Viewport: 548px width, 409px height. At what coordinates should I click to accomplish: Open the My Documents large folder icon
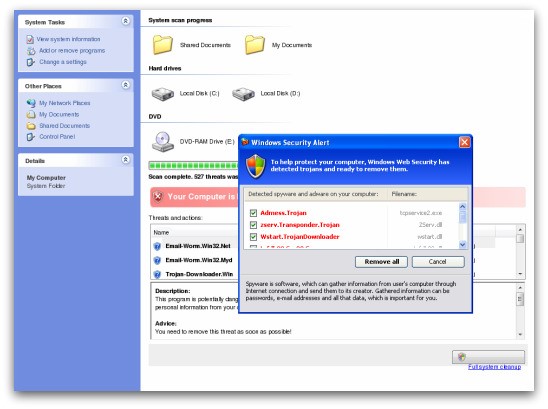254,45
